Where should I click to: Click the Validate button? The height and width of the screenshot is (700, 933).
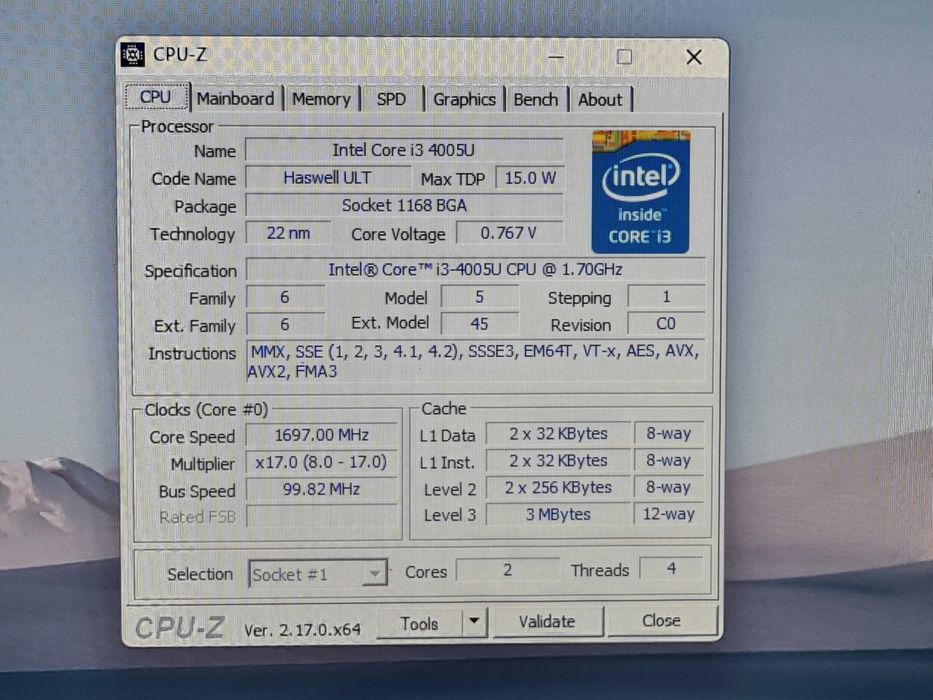(547, 621)
